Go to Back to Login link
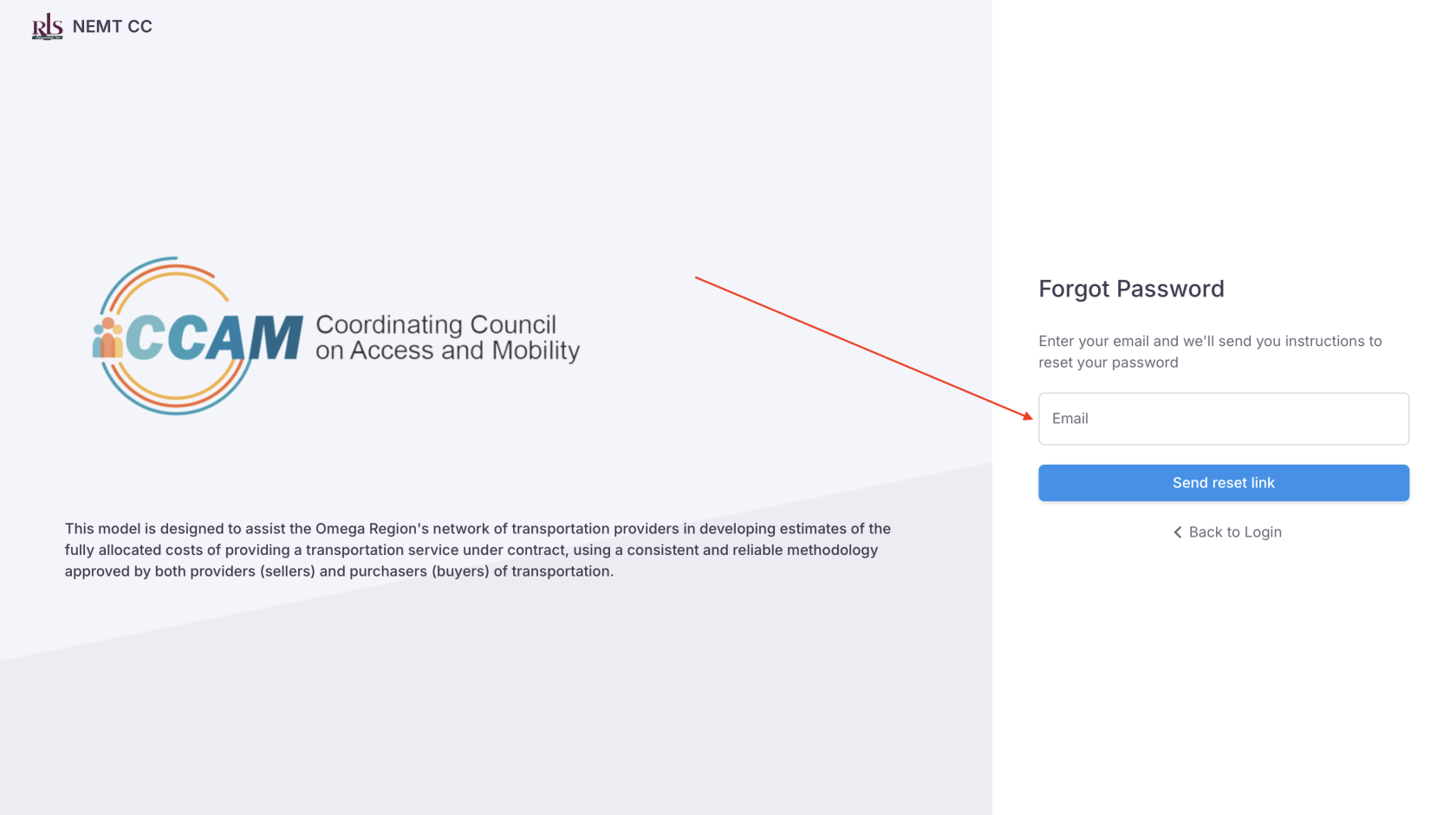This screenshot has height=815, width=1456. click(1234, 532)
